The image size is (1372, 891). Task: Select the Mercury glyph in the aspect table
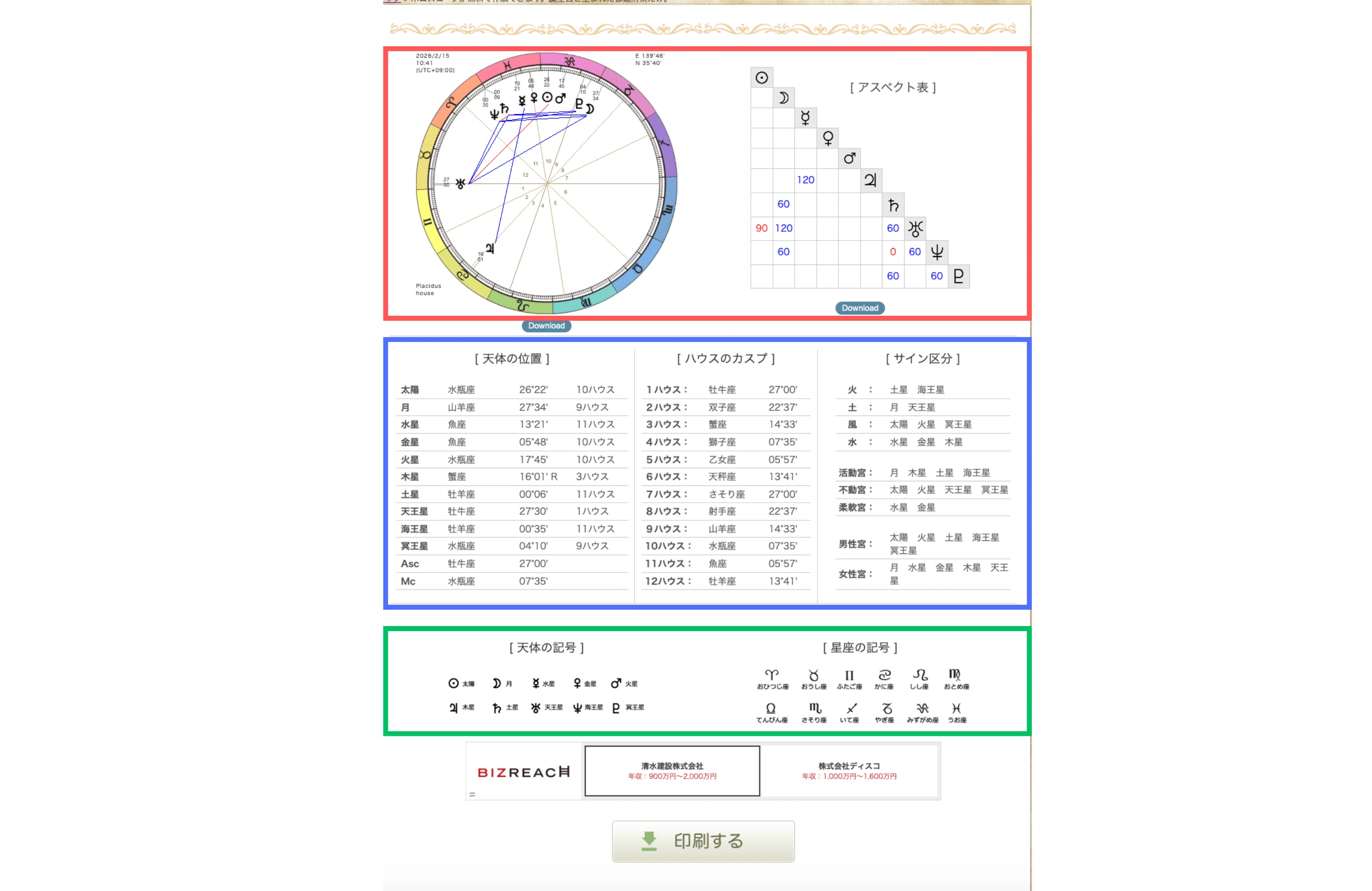[805, 118]
